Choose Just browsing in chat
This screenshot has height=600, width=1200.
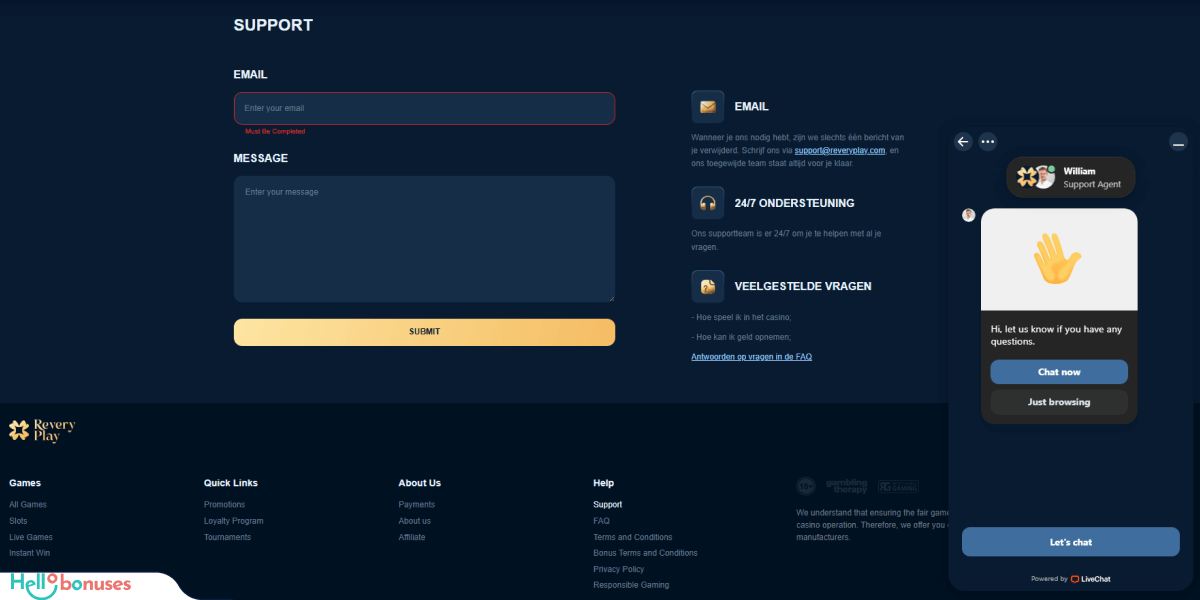1059,402
